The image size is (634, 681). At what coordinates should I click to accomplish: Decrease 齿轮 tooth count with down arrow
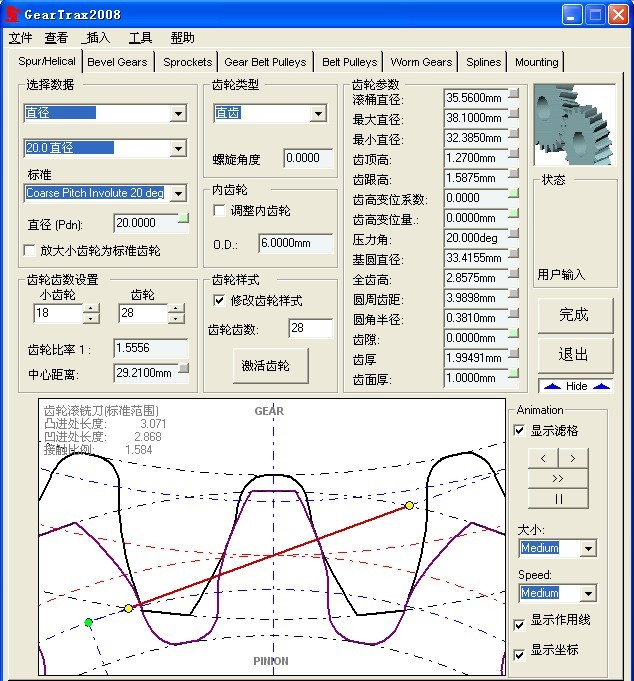176,319
